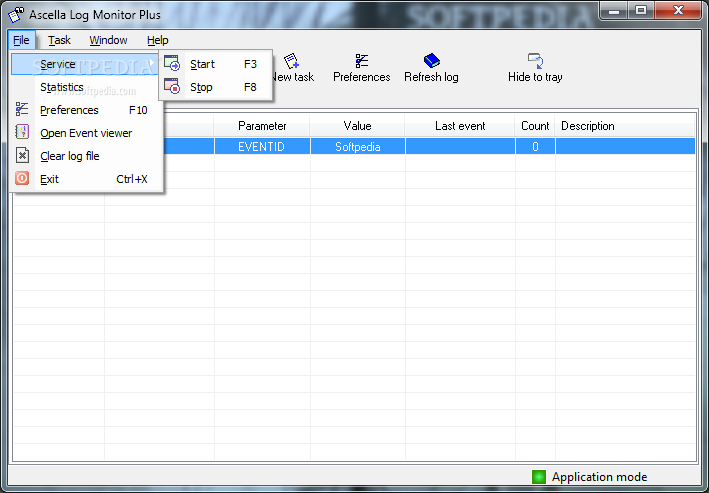The height and width of the screenshot is (493, 709).
Task: Click the Stop service icon
Action: coord(172,86)
